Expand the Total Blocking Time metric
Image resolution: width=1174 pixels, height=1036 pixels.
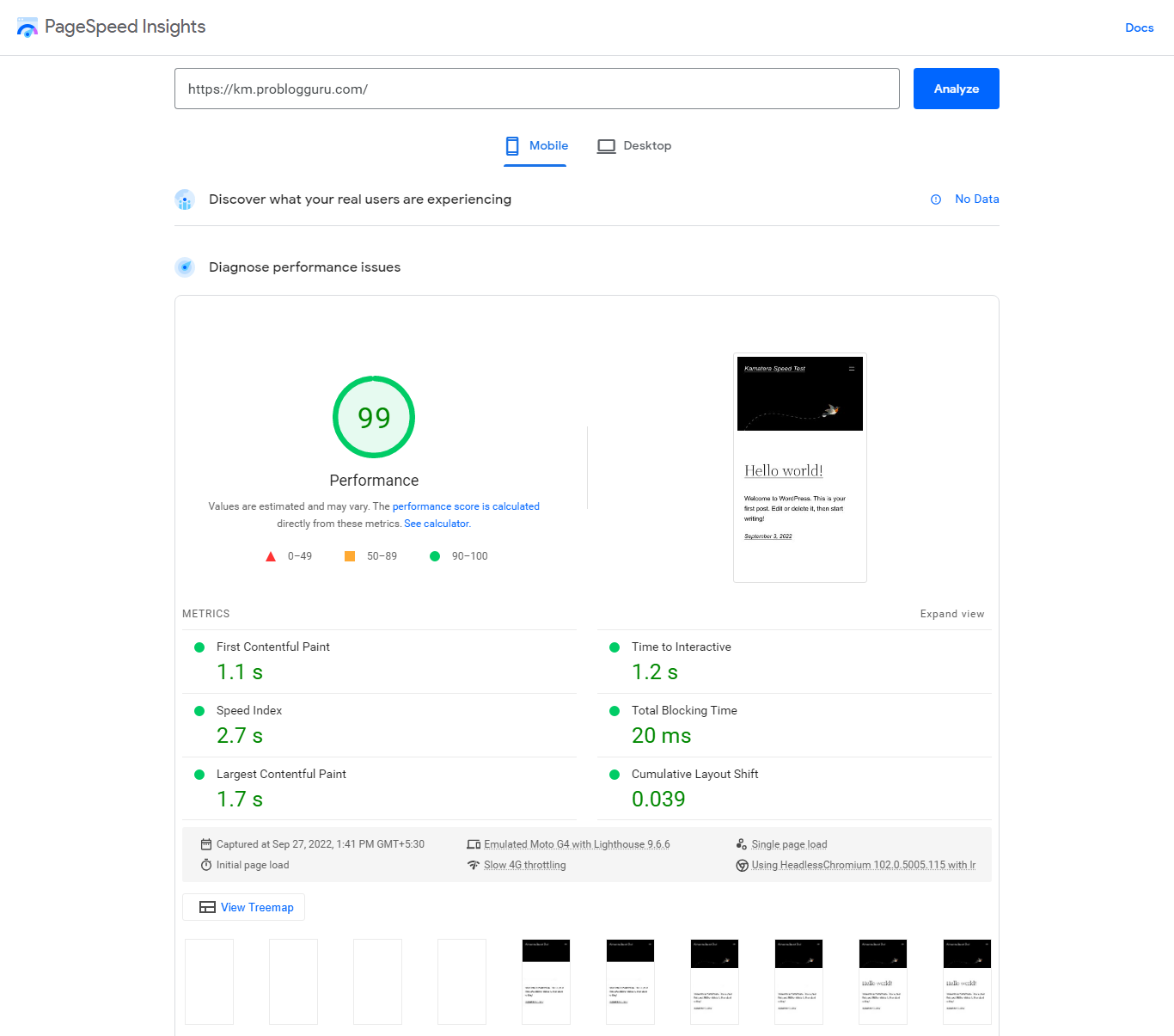click(684, 711)
